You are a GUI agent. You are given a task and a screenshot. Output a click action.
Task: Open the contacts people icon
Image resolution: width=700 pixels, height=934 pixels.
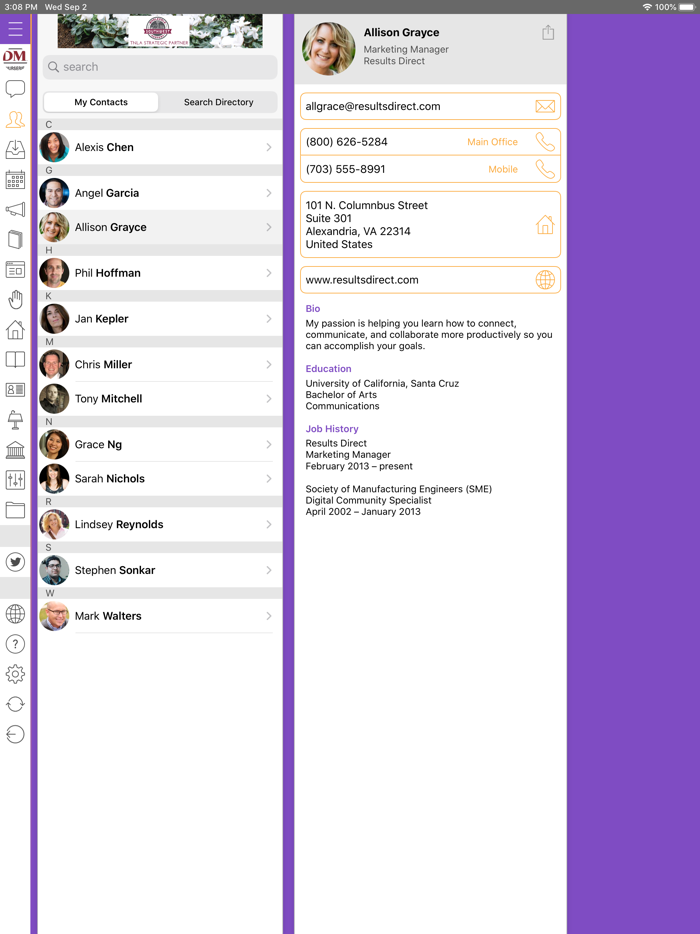coord(15,120)
